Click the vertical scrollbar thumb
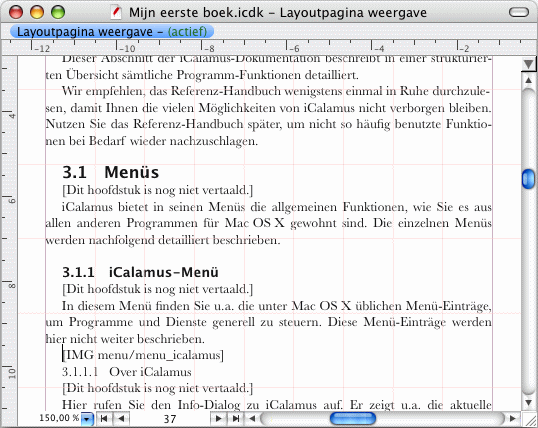Viewport: 538px width, 428px height. click(x=528, y=178)
